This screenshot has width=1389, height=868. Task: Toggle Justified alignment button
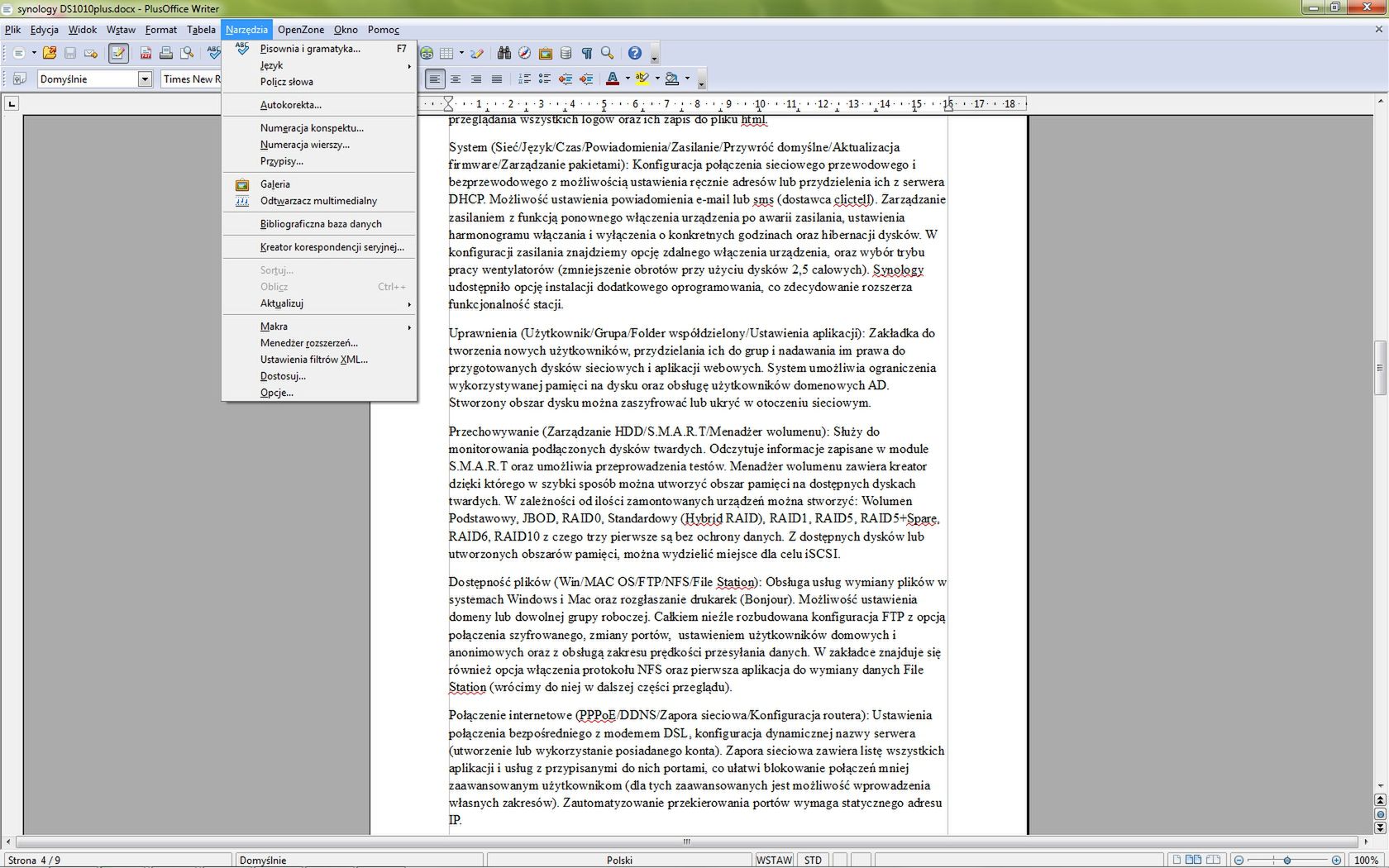(497, 79)
